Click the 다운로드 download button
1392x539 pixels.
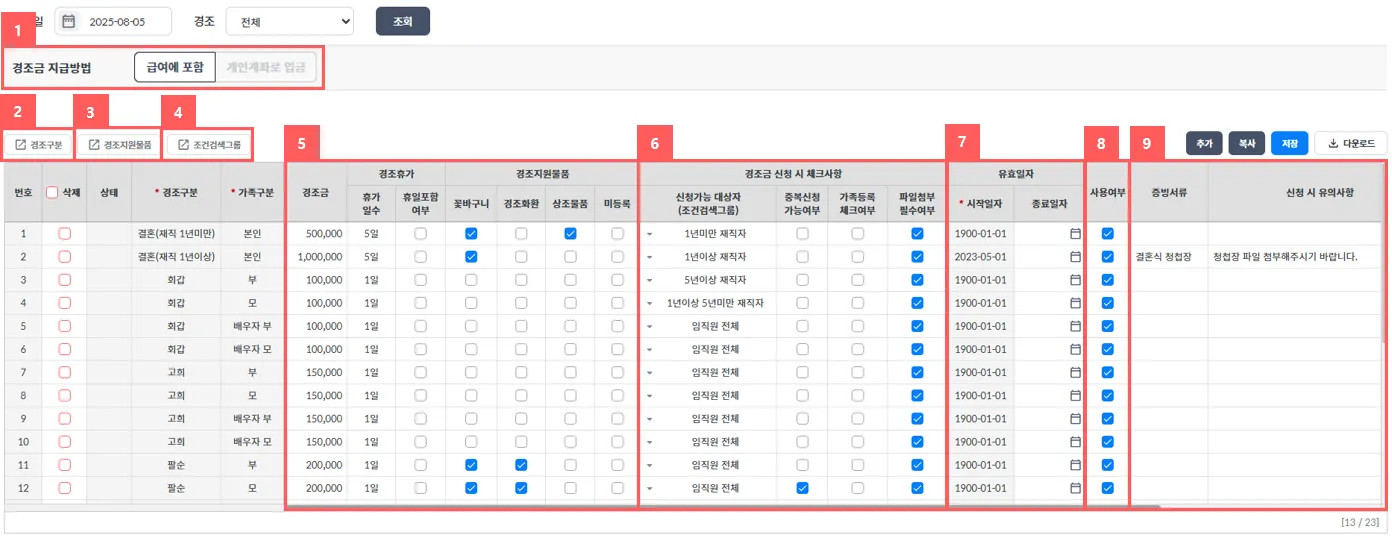(1351, 144)
